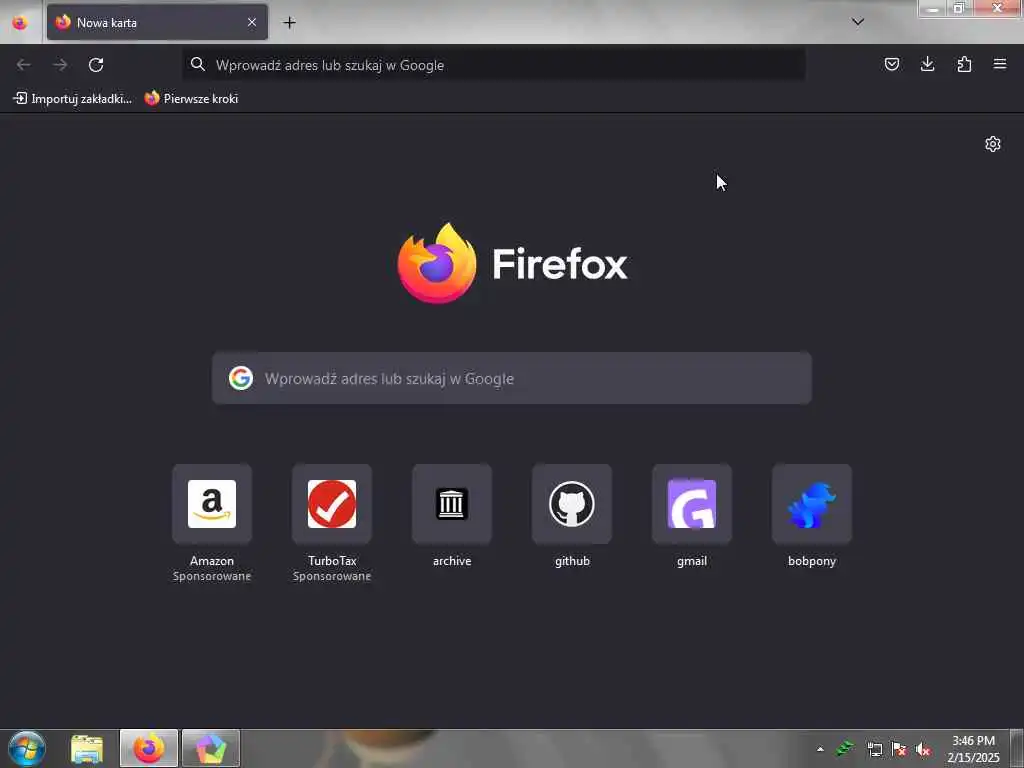Open Firefox View pinned tab
The width and height of the screenshot is (1024, 768).
pos(20,22)
